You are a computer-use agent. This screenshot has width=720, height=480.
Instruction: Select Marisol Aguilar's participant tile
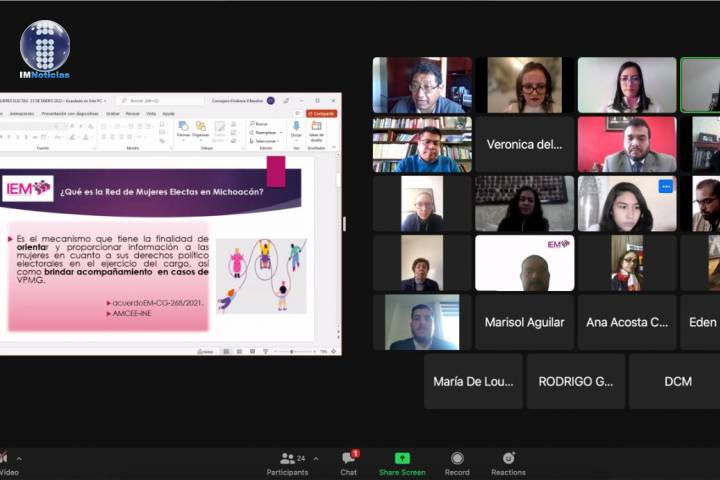pyautogui.click(x=524, y=322)
